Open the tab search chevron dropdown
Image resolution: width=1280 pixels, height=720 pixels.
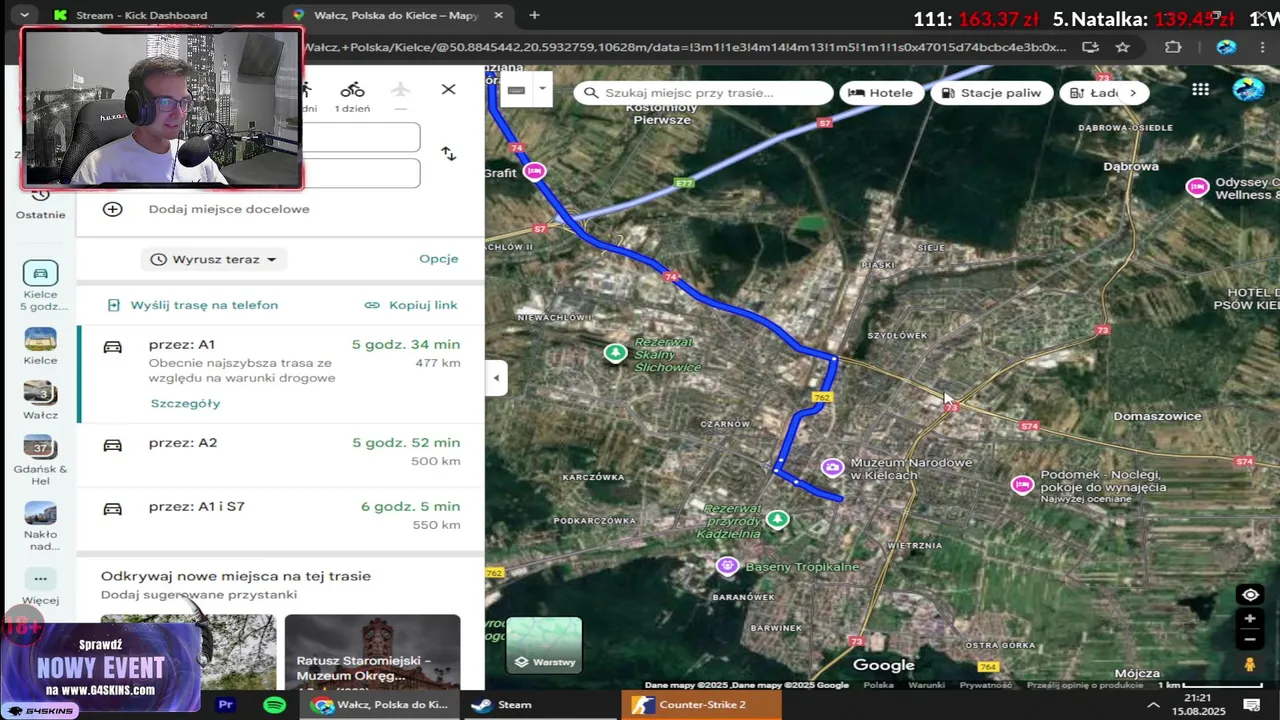tap(24, 15)
